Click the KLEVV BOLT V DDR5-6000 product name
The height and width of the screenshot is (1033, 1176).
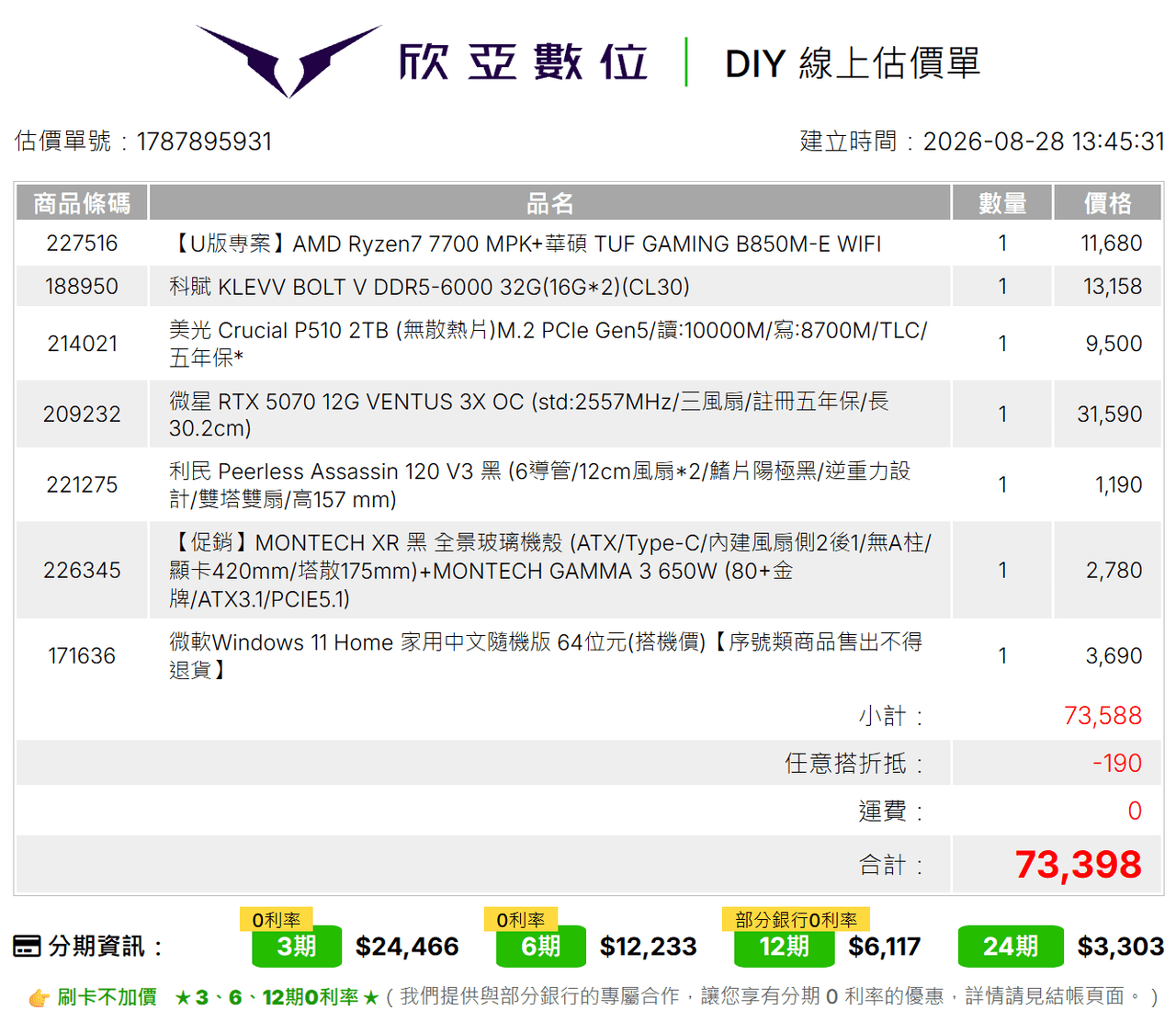429,287
